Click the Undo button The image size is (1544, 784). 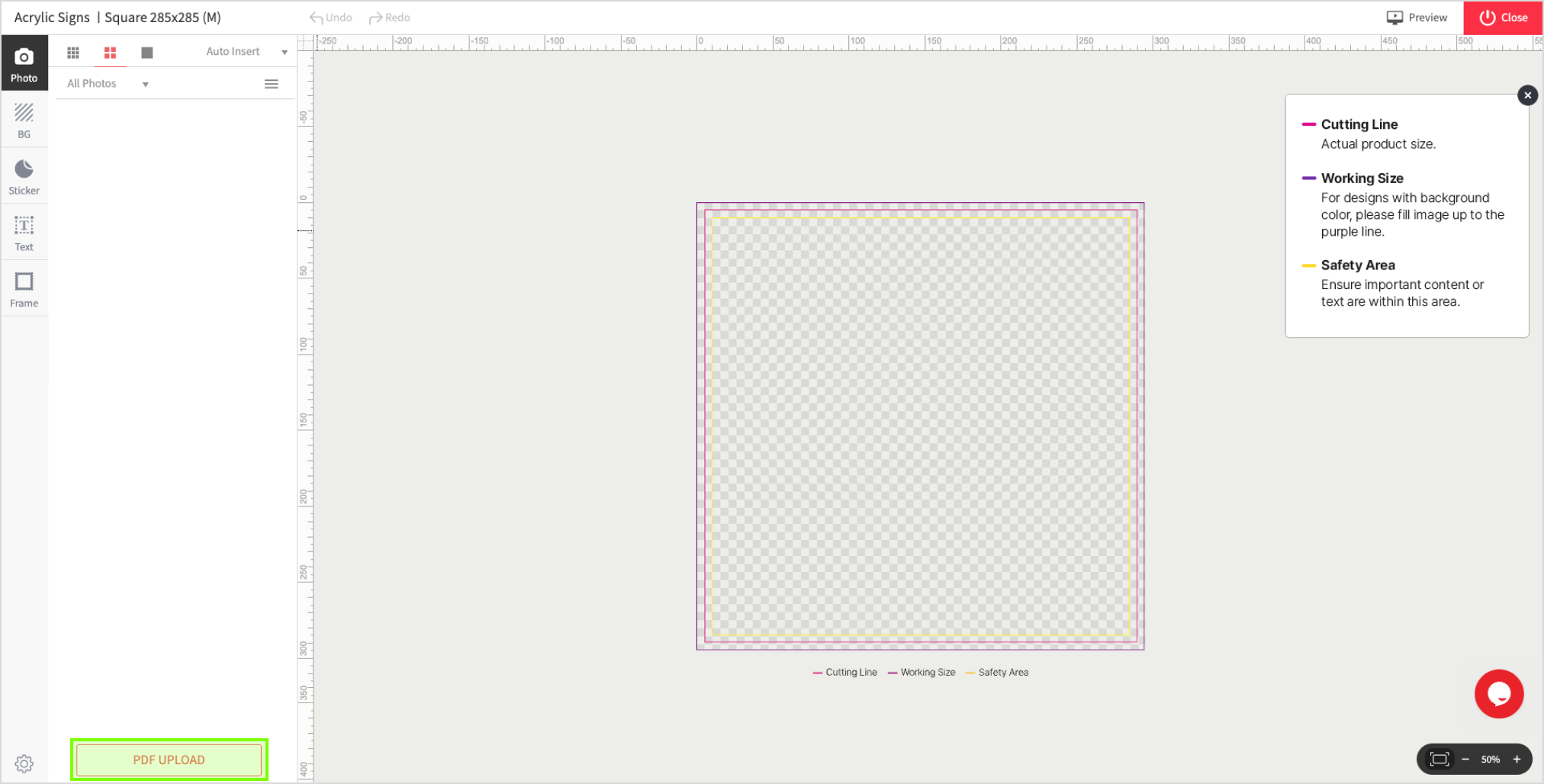pos(331,18)
